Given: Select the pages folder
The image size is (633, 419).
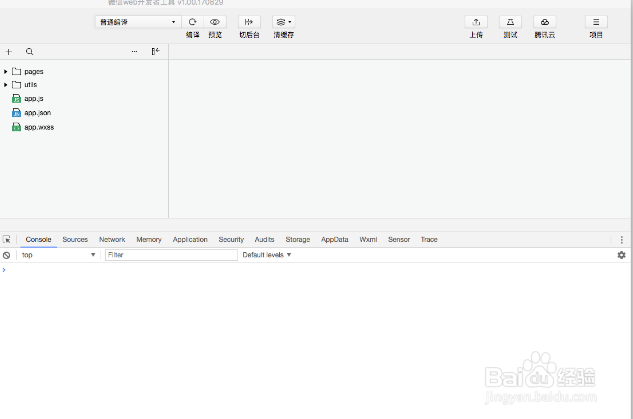Looking at the screenshot, I should click(x=28, y=71).
